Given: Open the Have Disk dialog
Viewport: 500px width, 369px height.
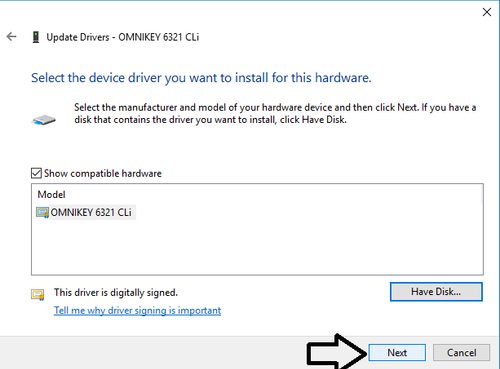Looking at the screenshot, I should pos(436,292).
